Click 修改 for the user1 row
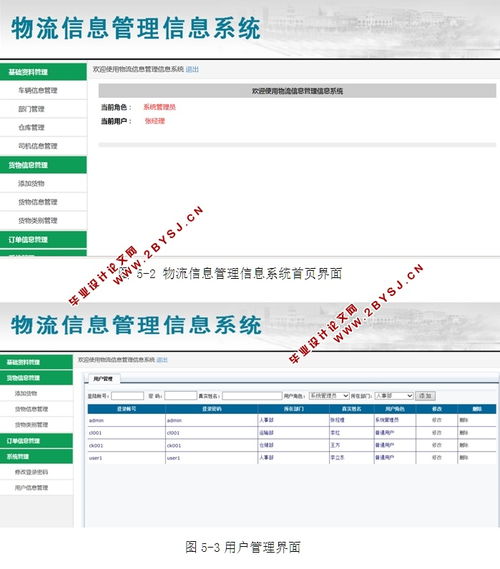 point(437,458)
